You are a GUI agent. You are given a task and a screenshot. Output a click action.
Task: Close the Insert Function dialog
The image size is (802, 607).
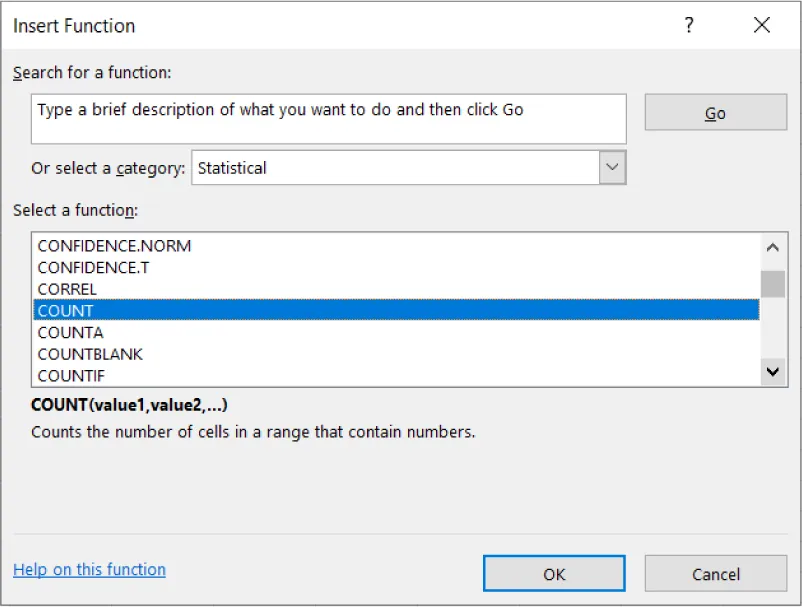coord(761,25)
